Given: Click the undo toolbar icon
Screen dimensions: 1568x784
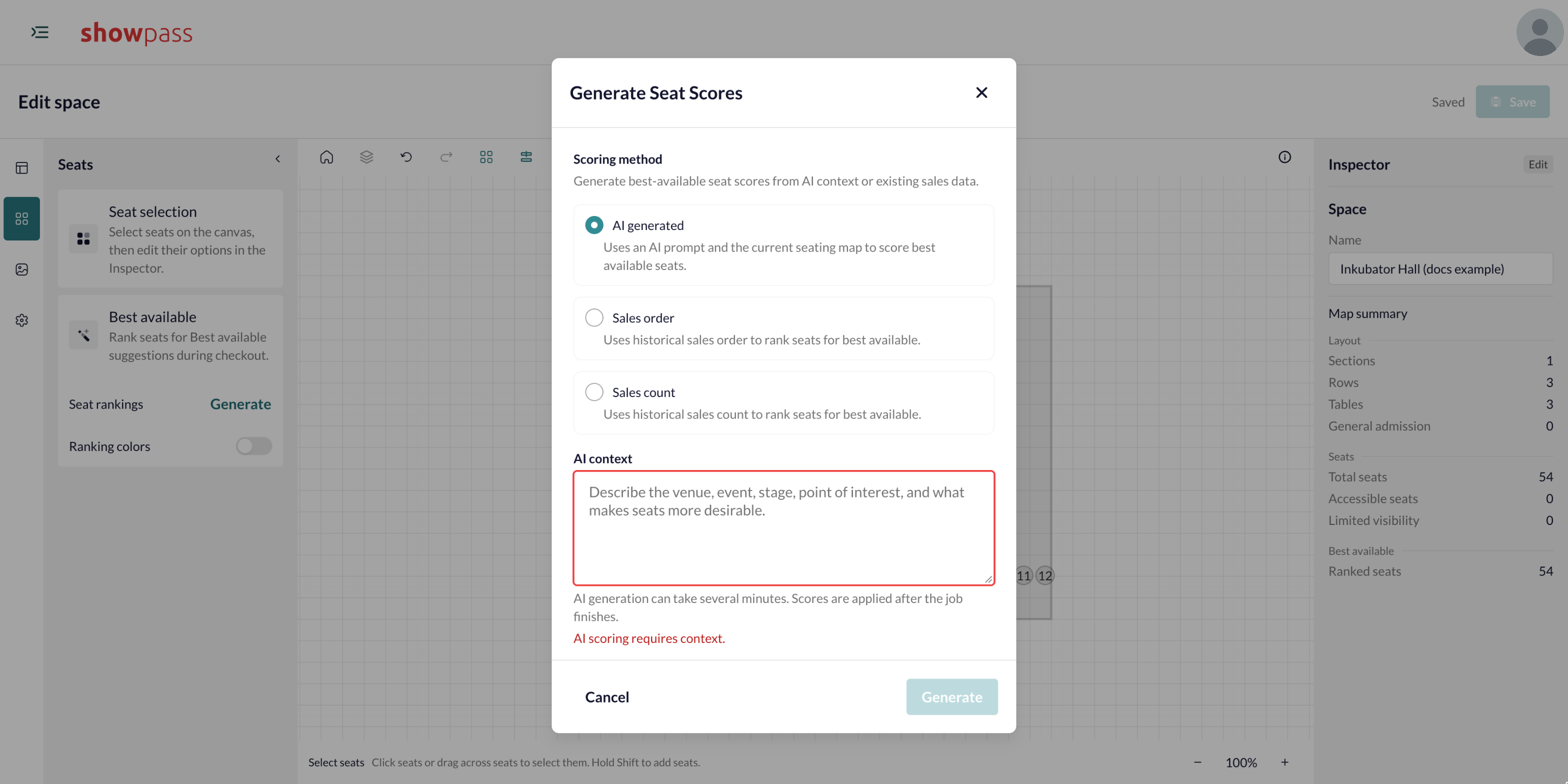Looking at the screenshot, I should coord(406,157).
